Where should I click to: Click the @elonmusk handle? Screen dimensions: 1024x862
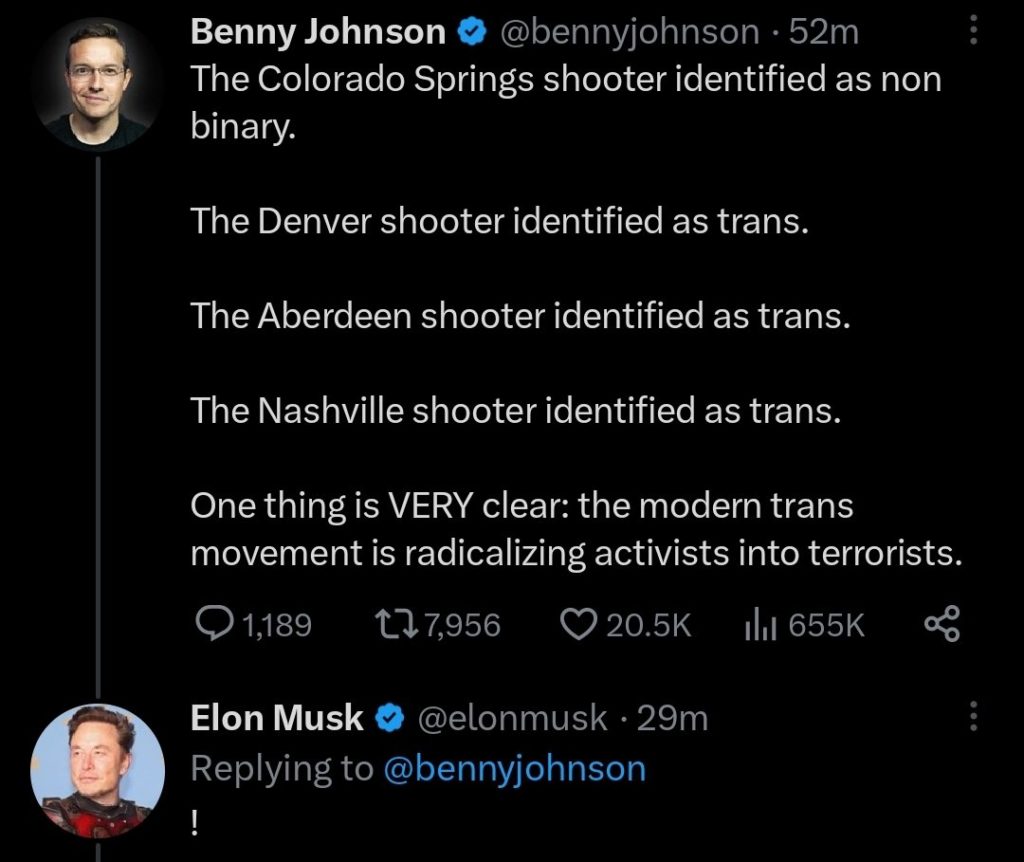point(510,717)
